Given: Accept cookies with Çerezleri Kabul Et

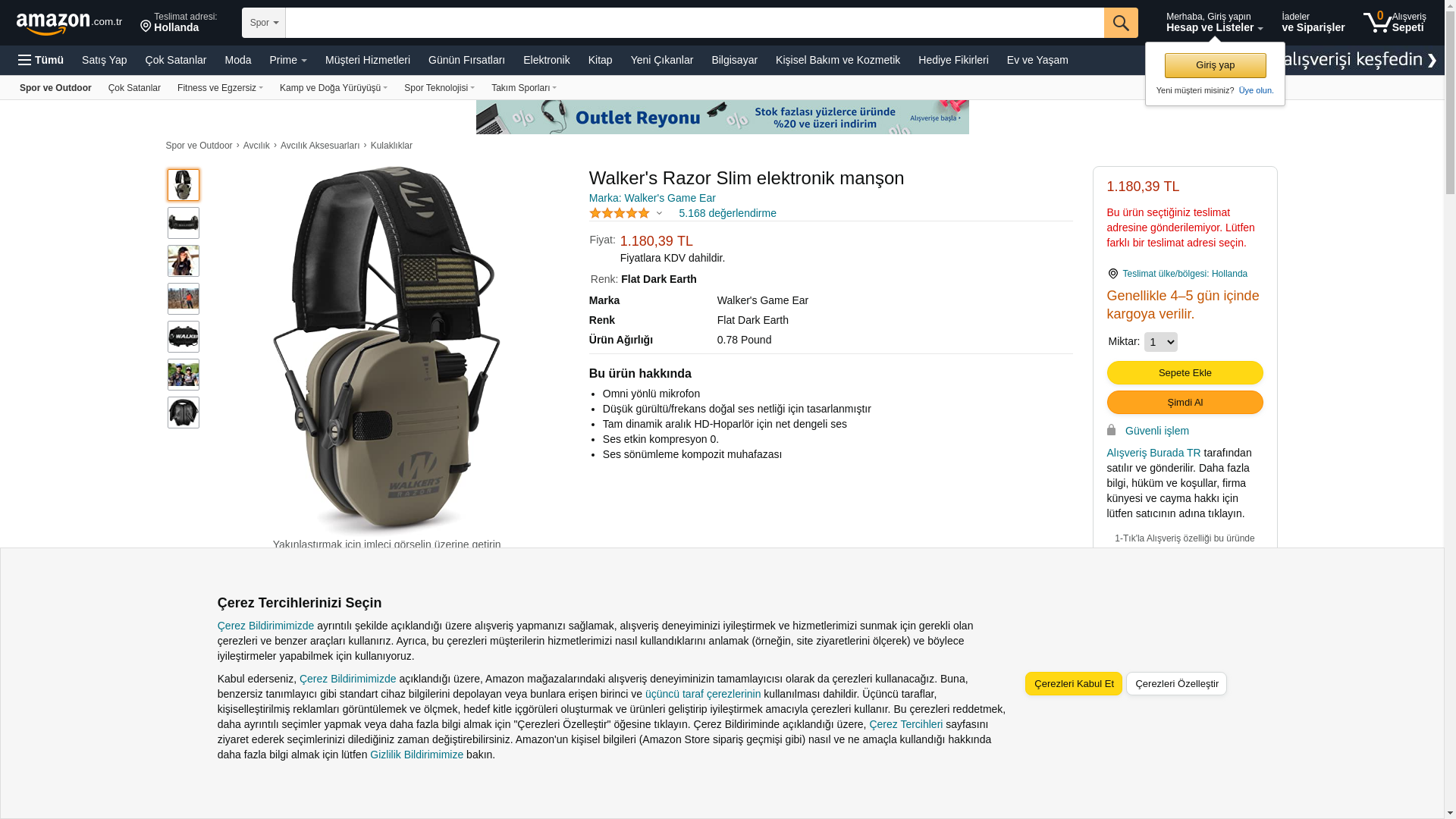Looking at the screenshot, I should 1073,683.
